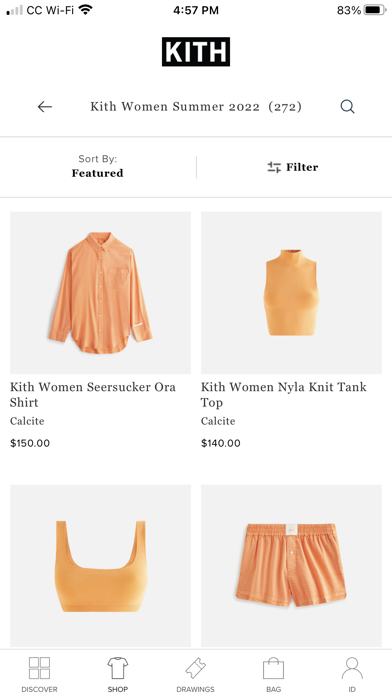
Task: Open the search magnifier icon
Action: 347,107
